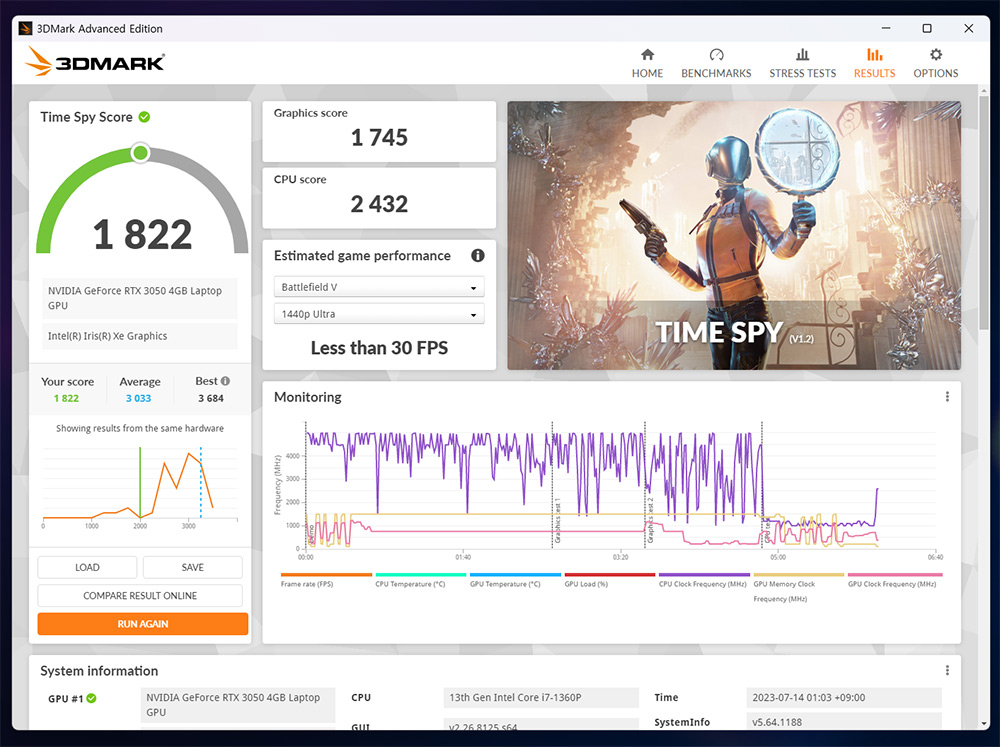This screenshot has width=1000, height=747.
Task: Click the Time Spy benchmark image
Action: (734, 235)
